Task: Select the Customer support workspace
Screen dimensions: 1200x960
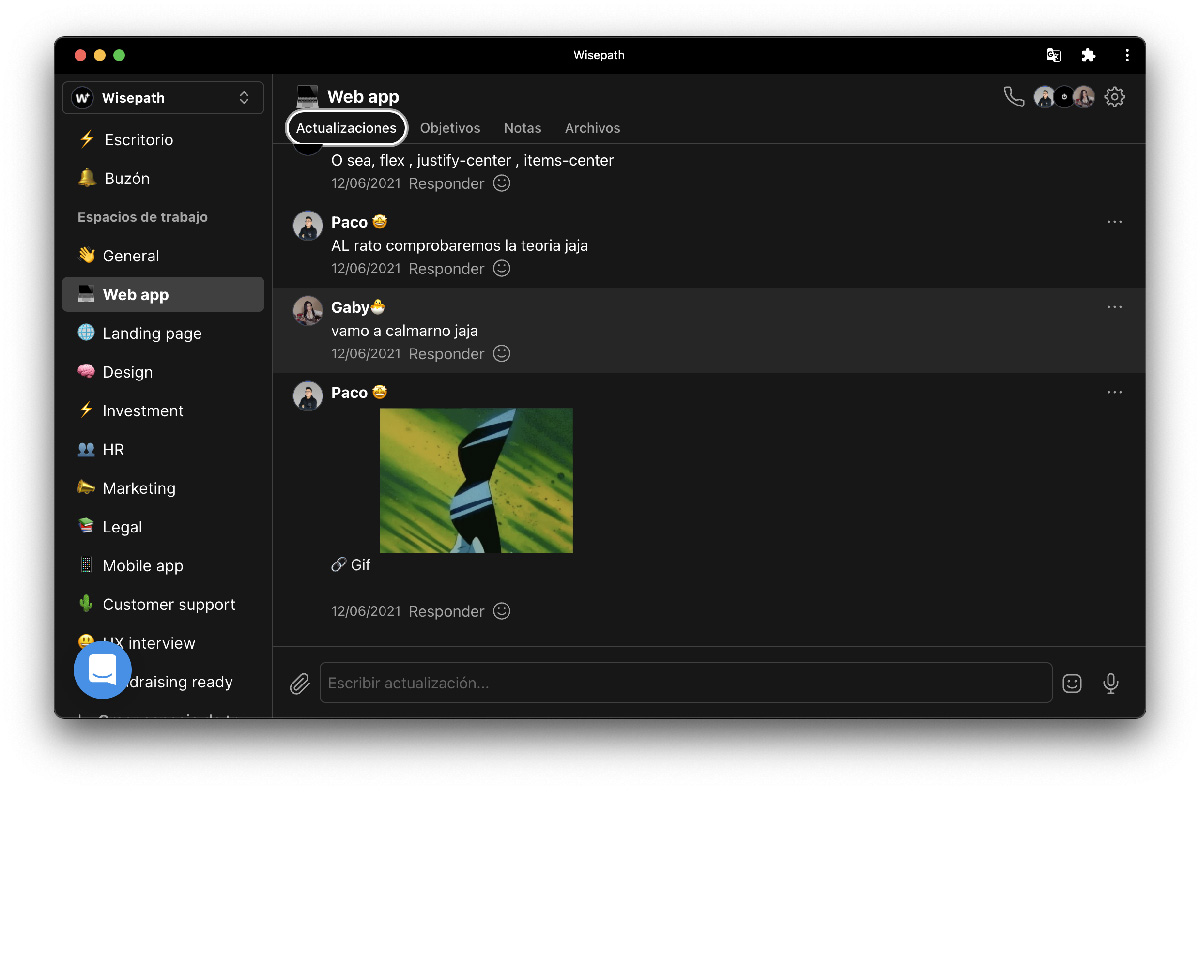Action: point(163,605)
